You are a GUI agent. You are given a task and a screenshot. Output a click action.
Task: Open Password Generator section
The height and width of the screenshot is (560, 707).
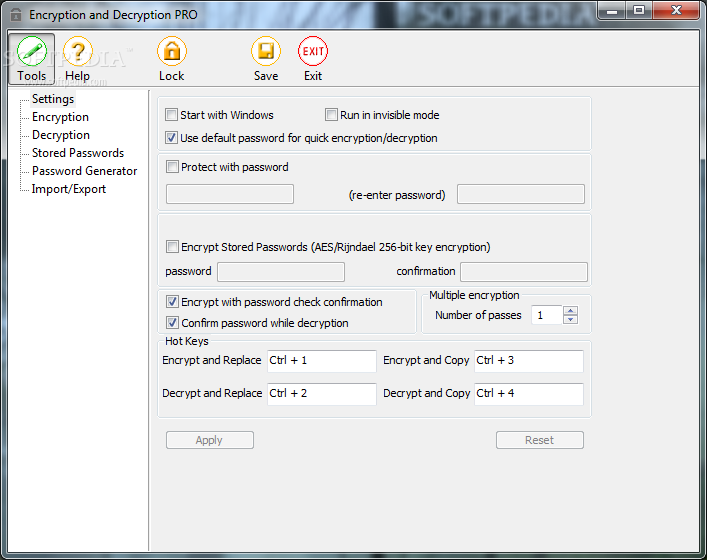click(84, 171)
